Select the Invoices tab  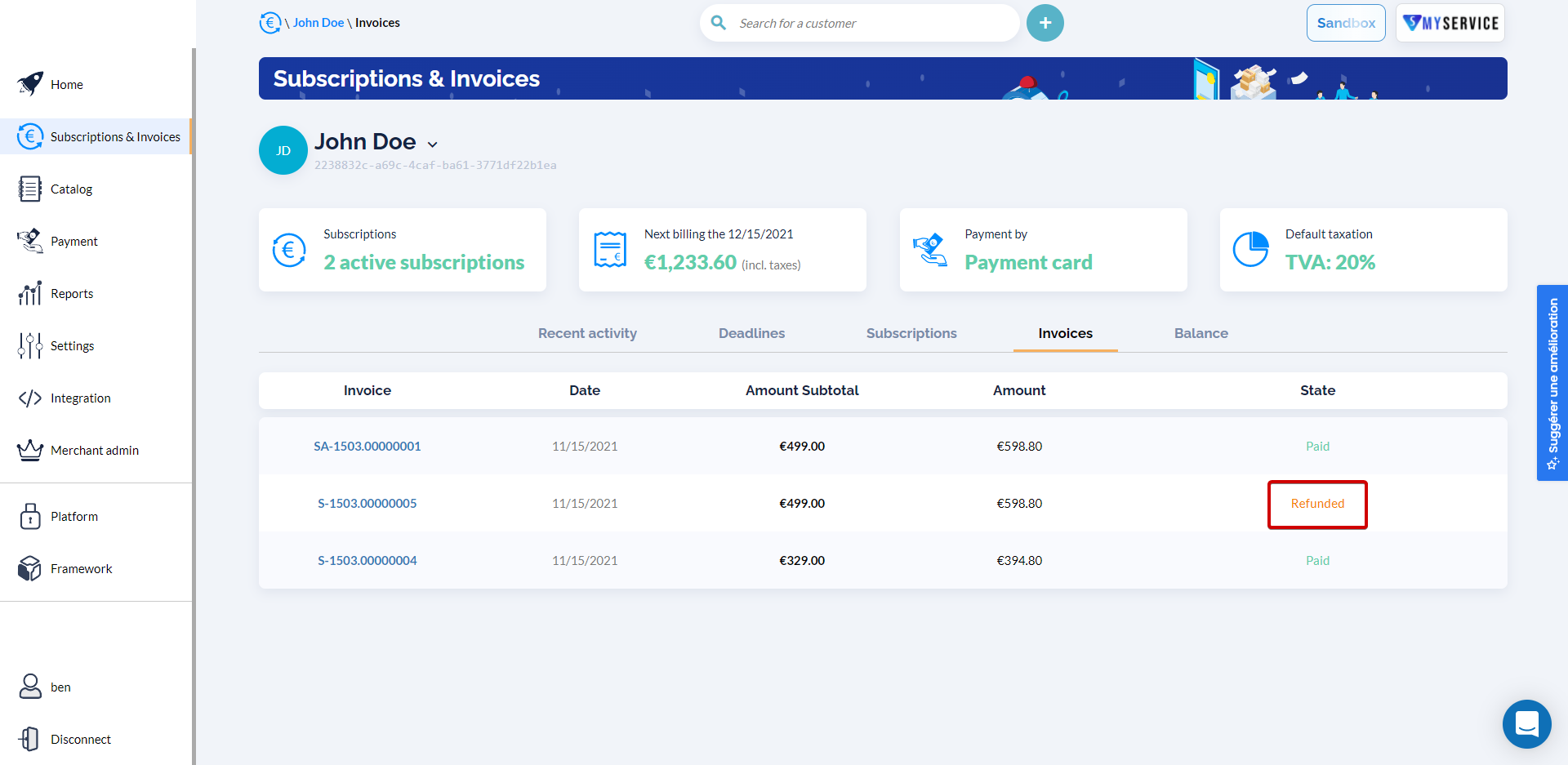(x=1066, y=333)
